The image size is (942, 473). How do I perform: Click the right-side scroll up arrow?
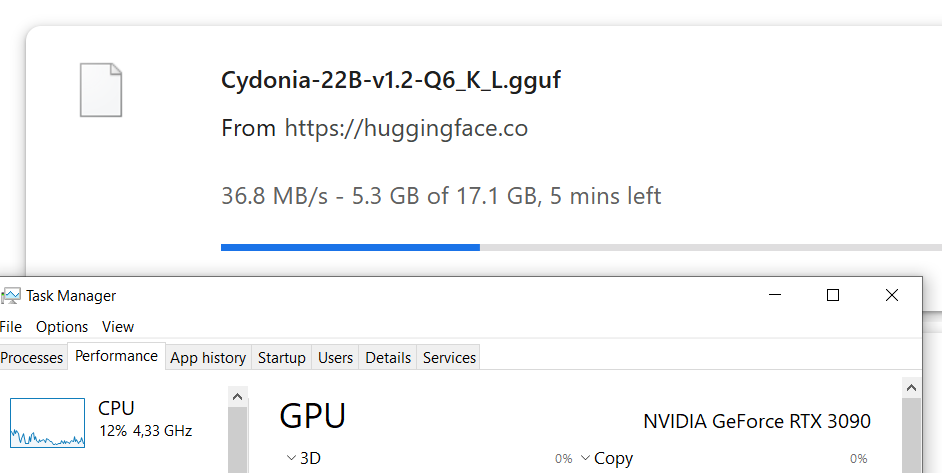[x=911, y=388]
